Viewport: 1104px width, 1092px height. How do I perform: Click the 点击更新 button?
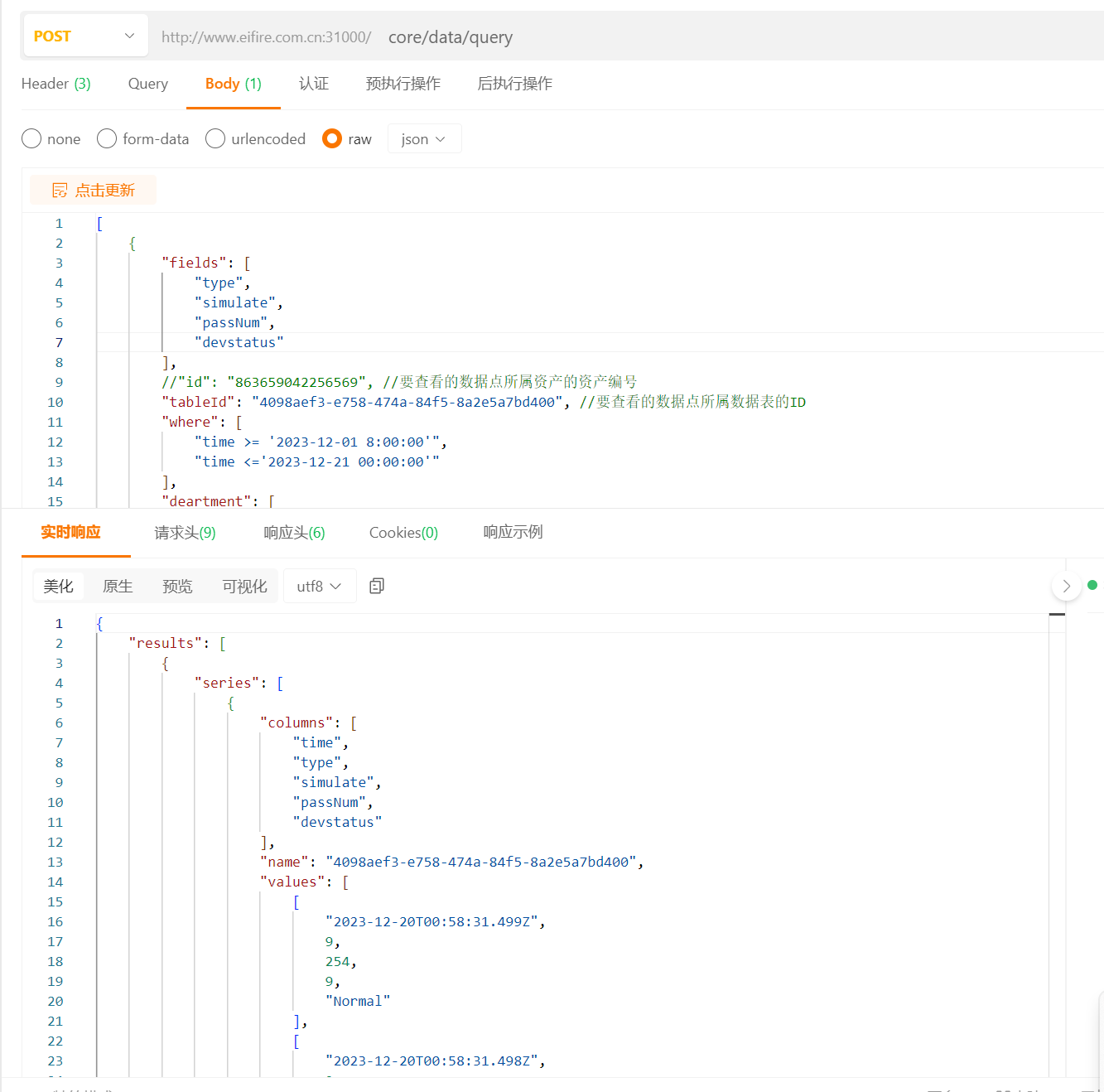click(x=94, y=190)
